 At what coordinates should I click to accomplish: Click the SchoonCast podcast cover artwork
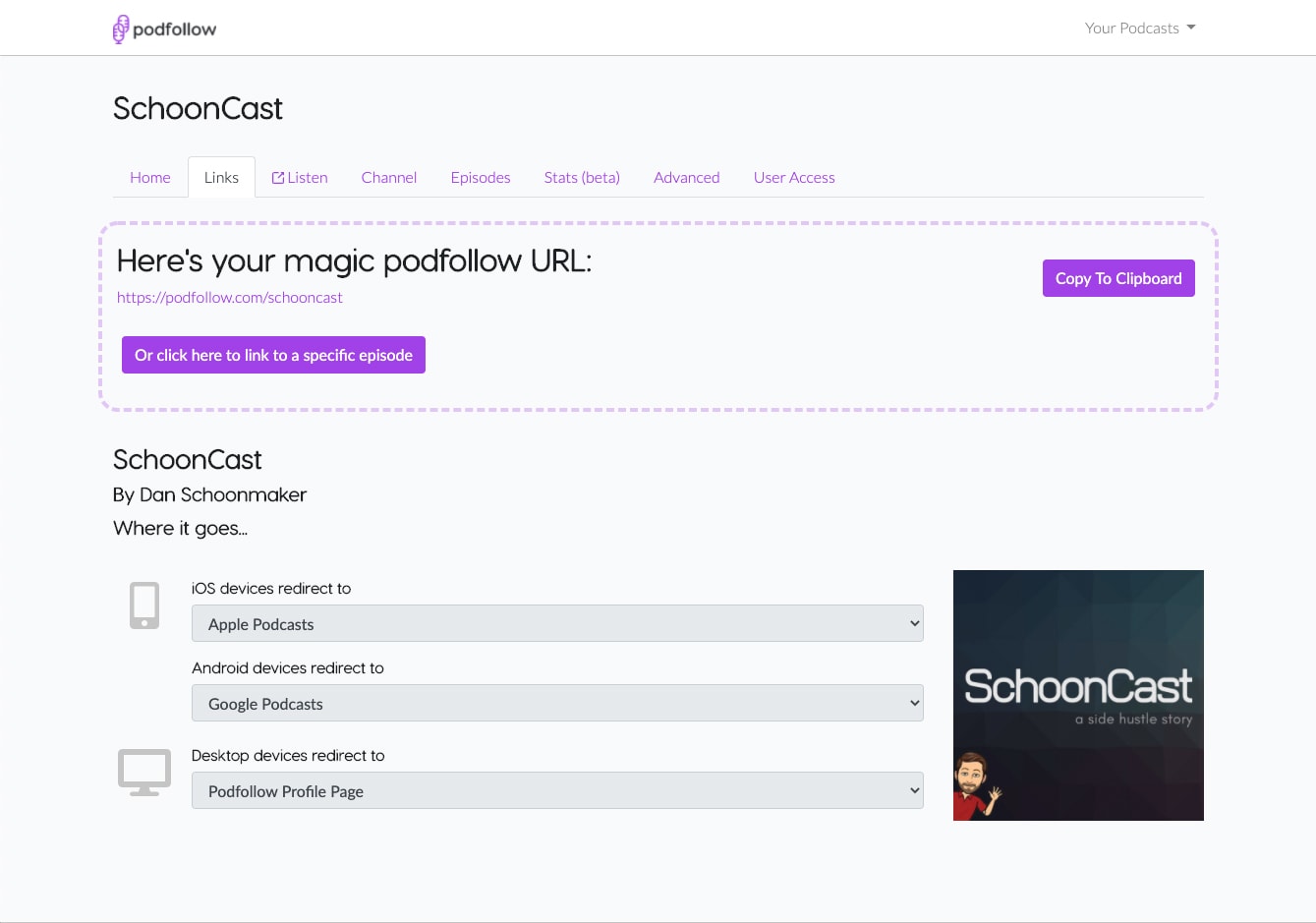(x=1078, y=695)
